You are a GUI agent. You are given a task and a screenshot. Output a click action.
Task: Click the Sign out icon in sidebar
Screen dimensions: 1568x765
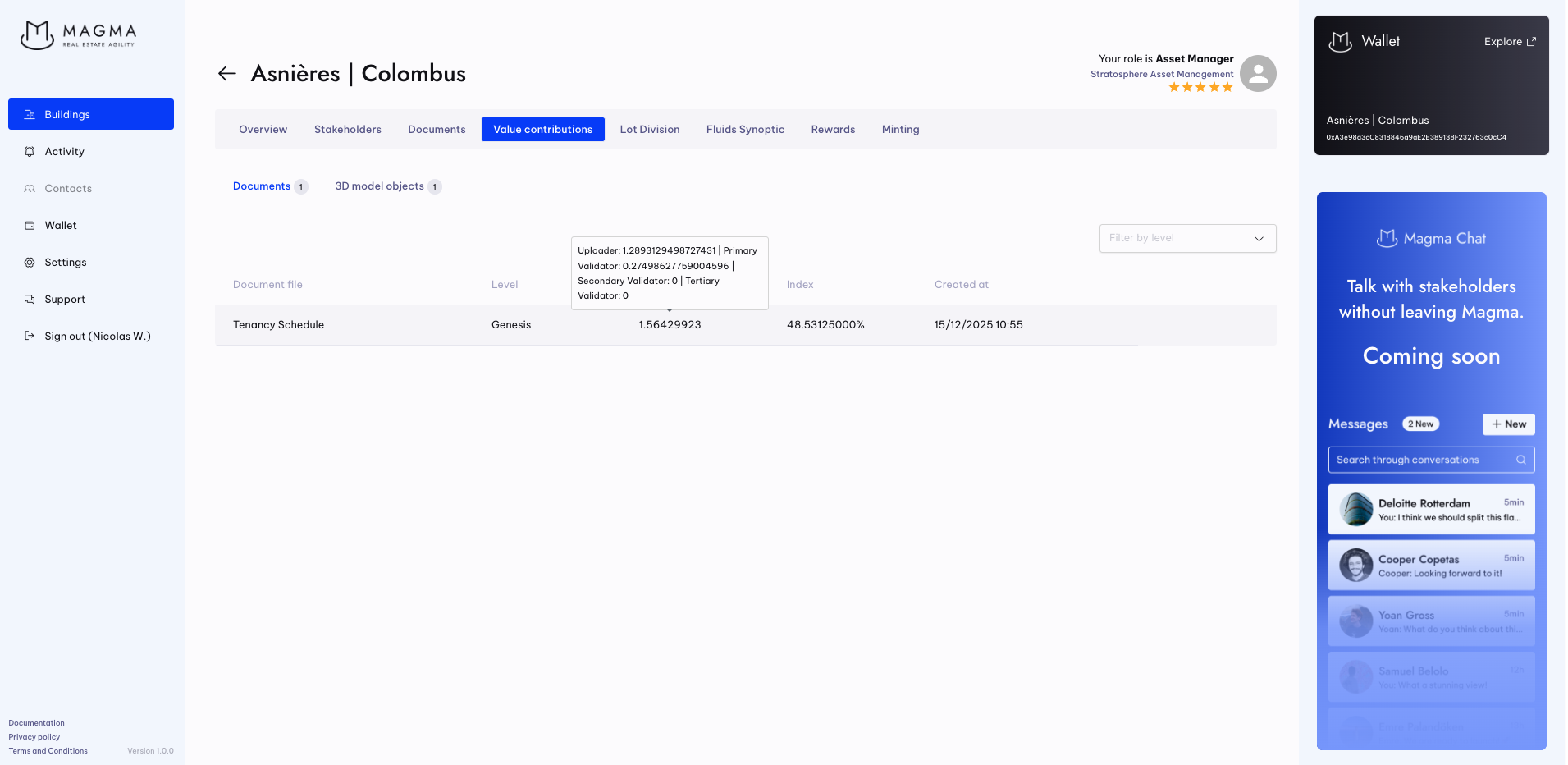coord(30,337)
